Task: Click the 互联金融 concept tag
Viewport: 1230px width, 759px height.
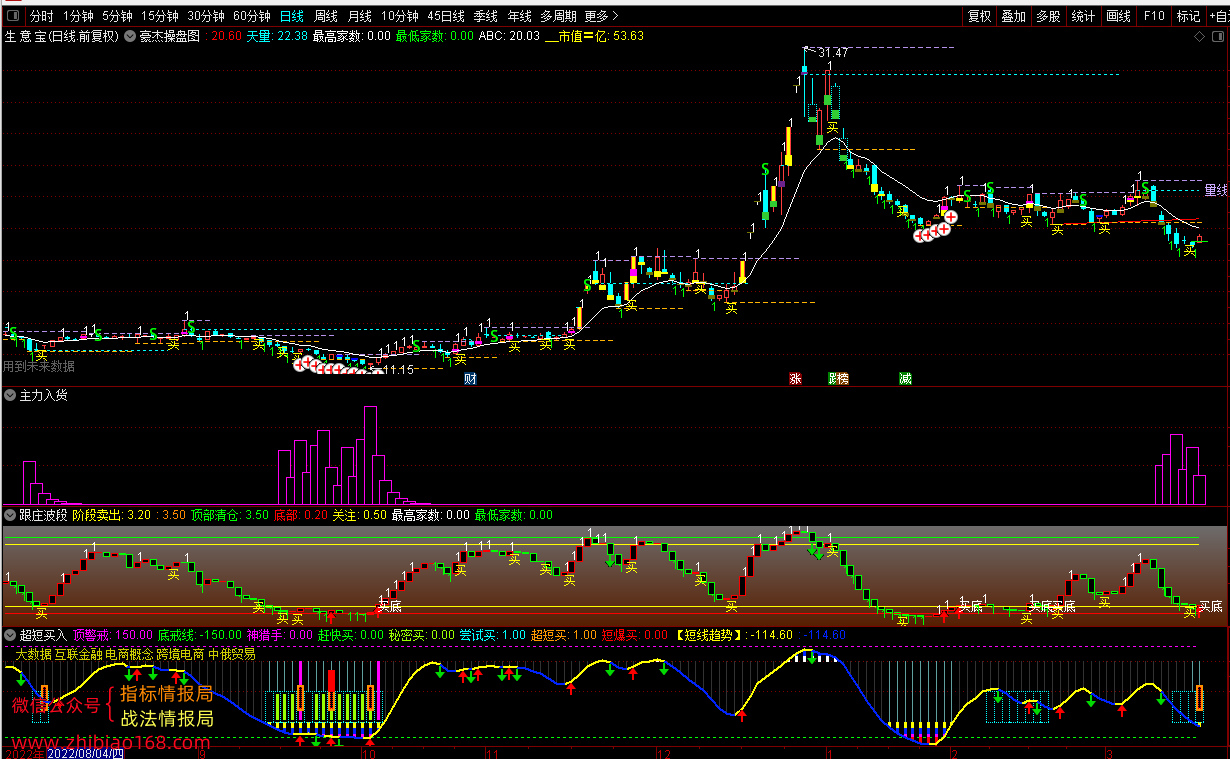Action: pyautogui.click(x=78, y=654)
